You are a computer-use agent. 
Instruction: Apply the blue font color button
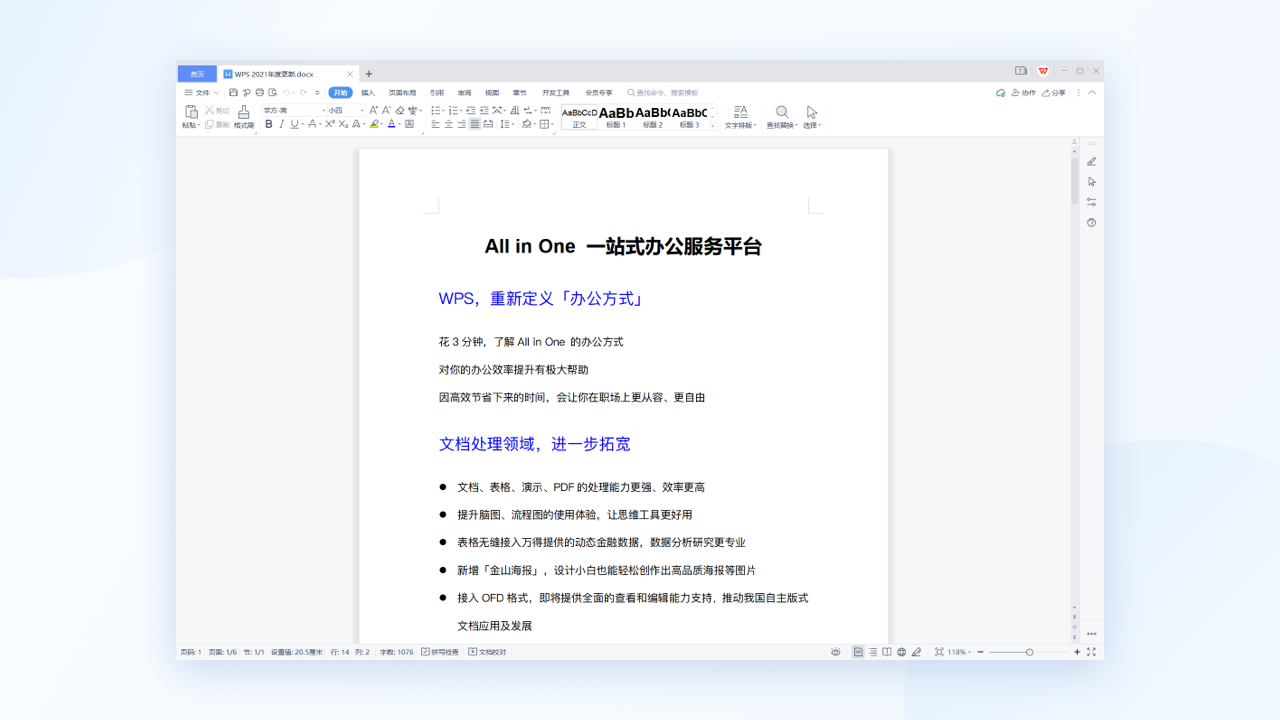pos(391,124)
